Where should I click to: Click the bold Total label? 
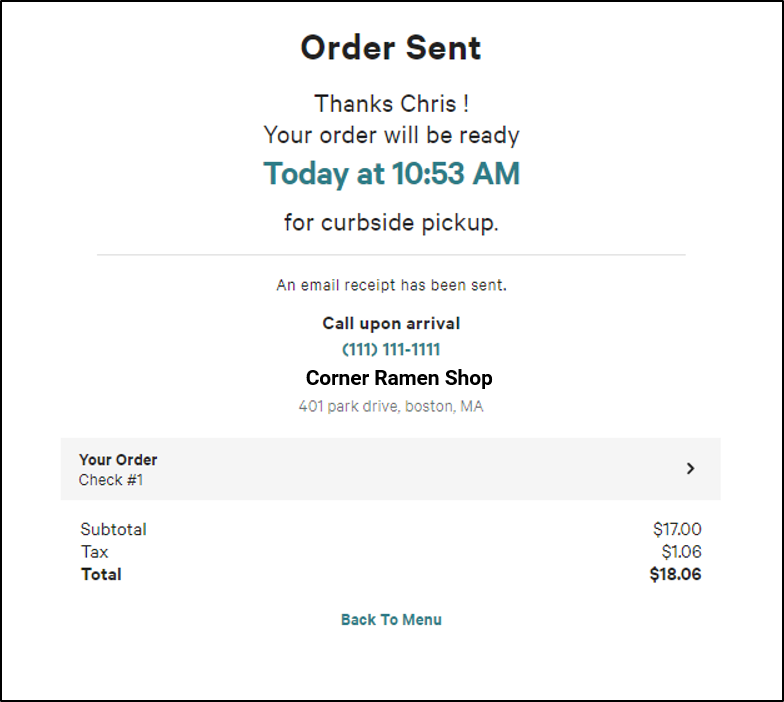tap(102, 574)
